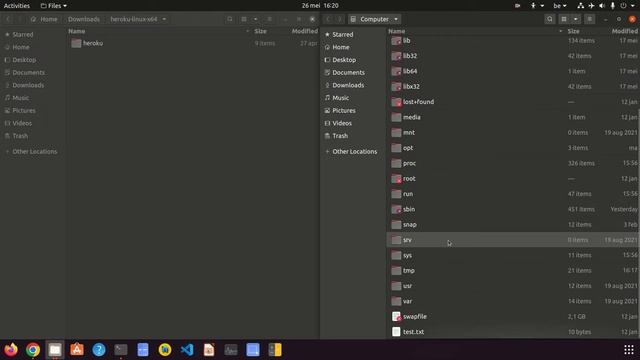
Task: Open Other Locations in Computer window sidebar
Action: click(x=353, y=151)
